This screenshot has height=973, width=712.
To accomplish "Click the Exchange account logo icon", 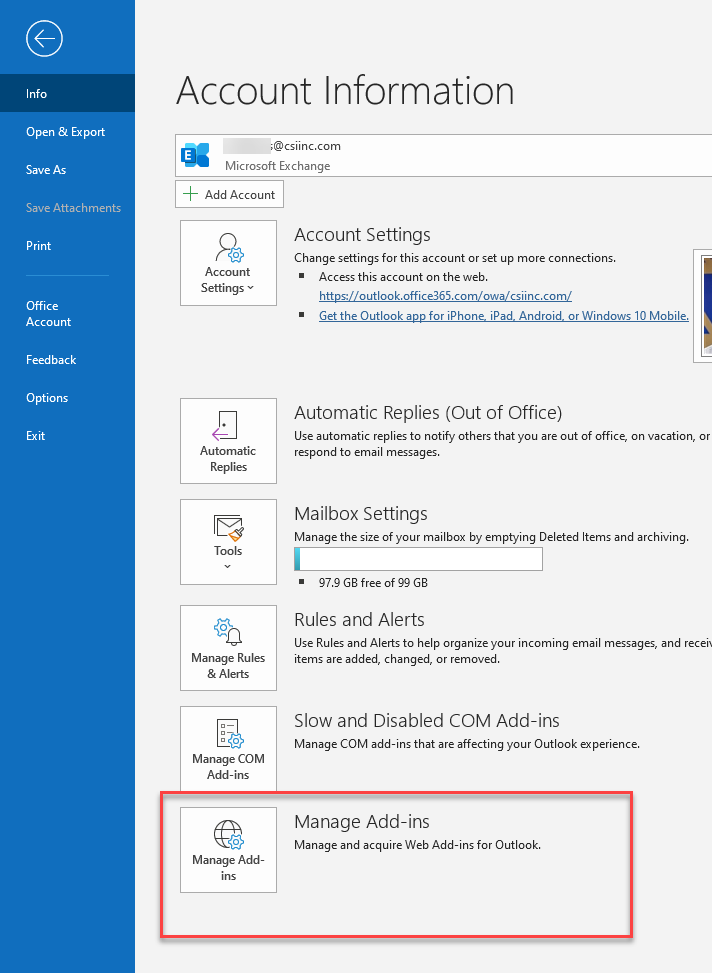I will (196, 155).
